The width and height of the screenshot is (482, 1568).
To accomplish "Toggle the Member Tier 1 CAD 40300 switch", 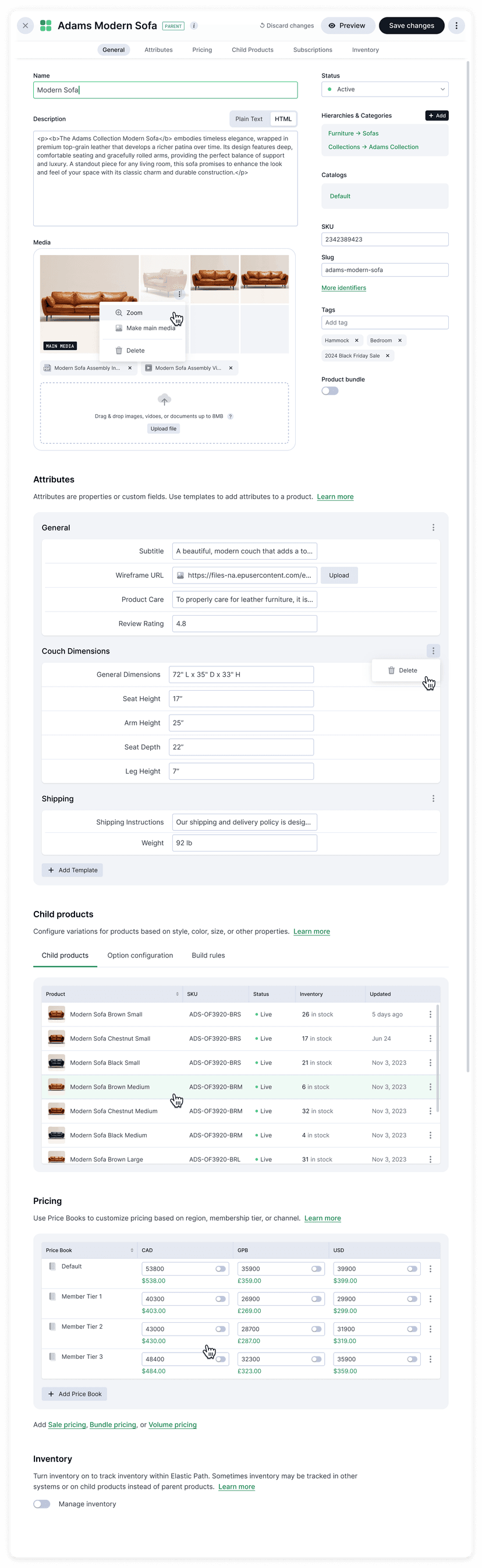I will 220,1299.
